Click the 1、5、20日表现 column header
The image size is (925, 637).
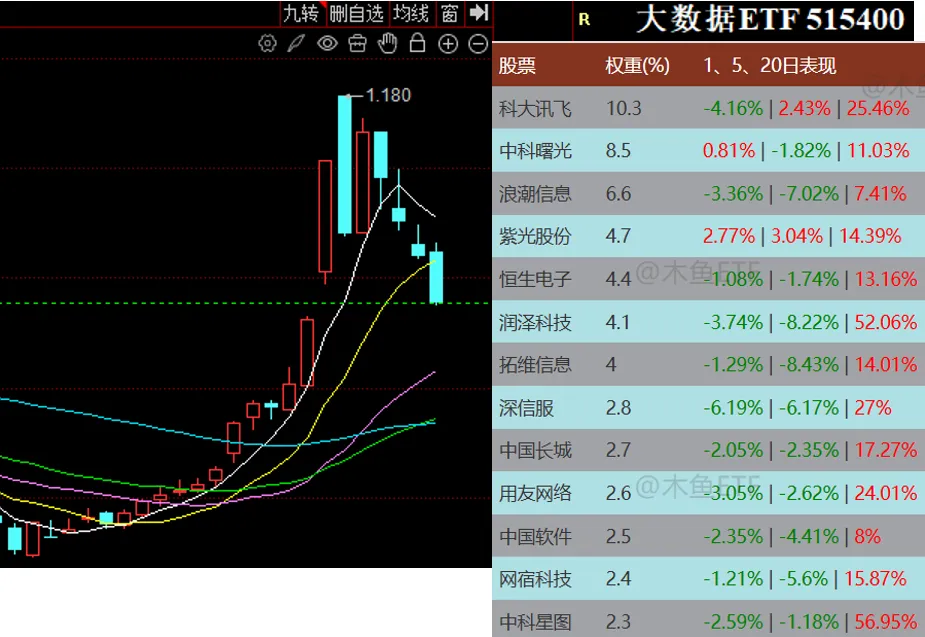[769, 65]
